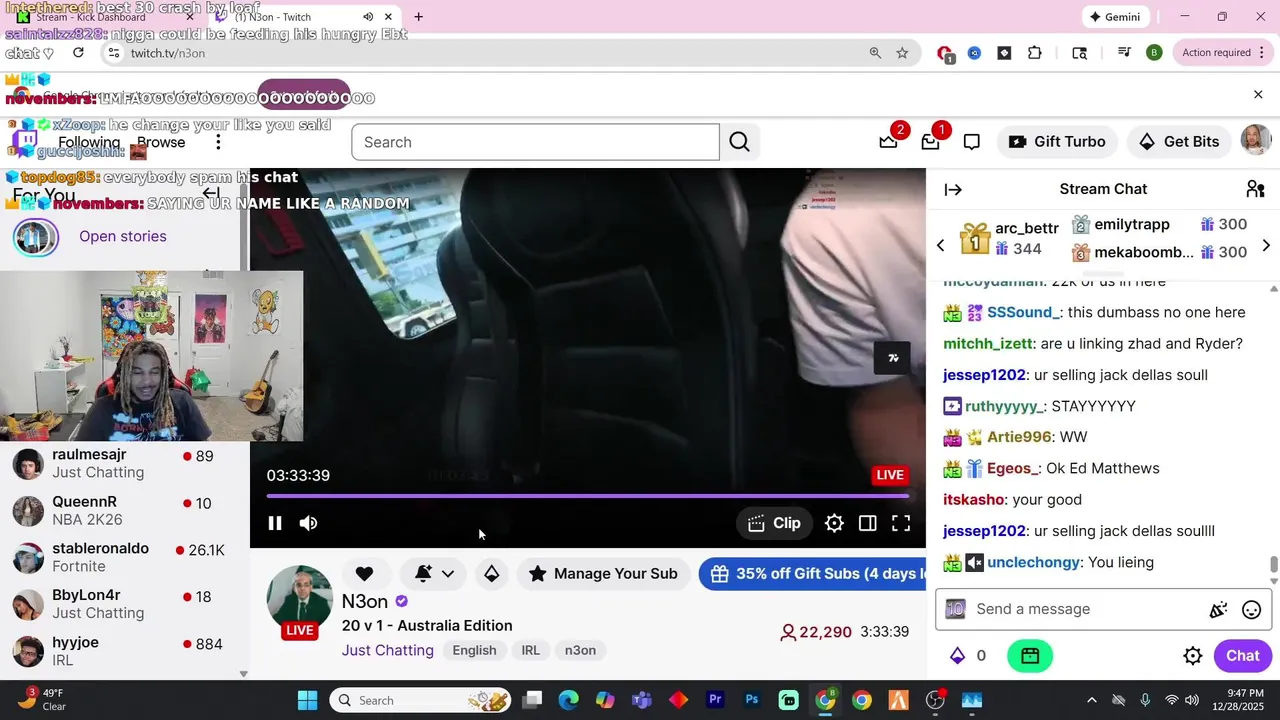
Task: Open the chat community users icon
Action: pyautogui.click(x=1256, y=189)
